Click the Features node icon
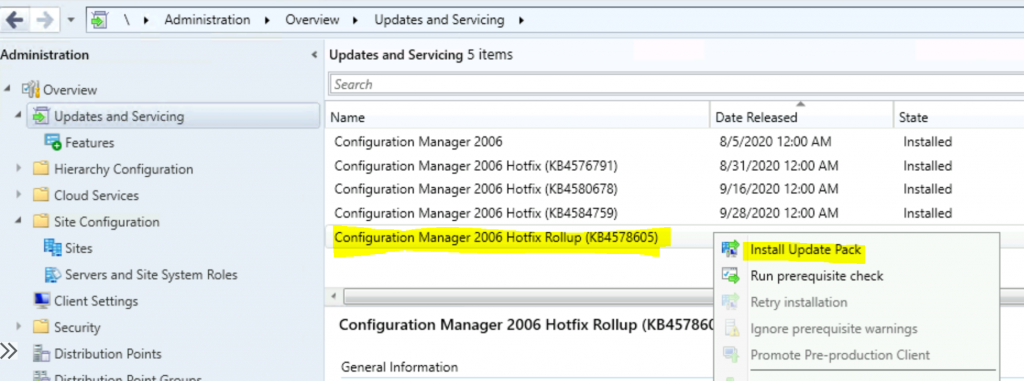This screenshot has width=1024, height=381. point(52,142)
